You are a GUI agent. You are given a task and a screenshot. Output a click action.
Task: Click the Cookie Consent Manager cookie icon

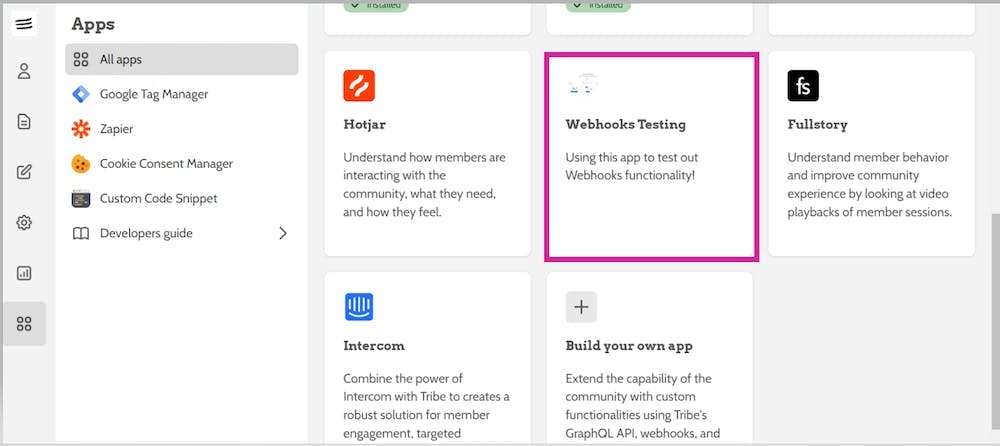(x=81, y=164)
